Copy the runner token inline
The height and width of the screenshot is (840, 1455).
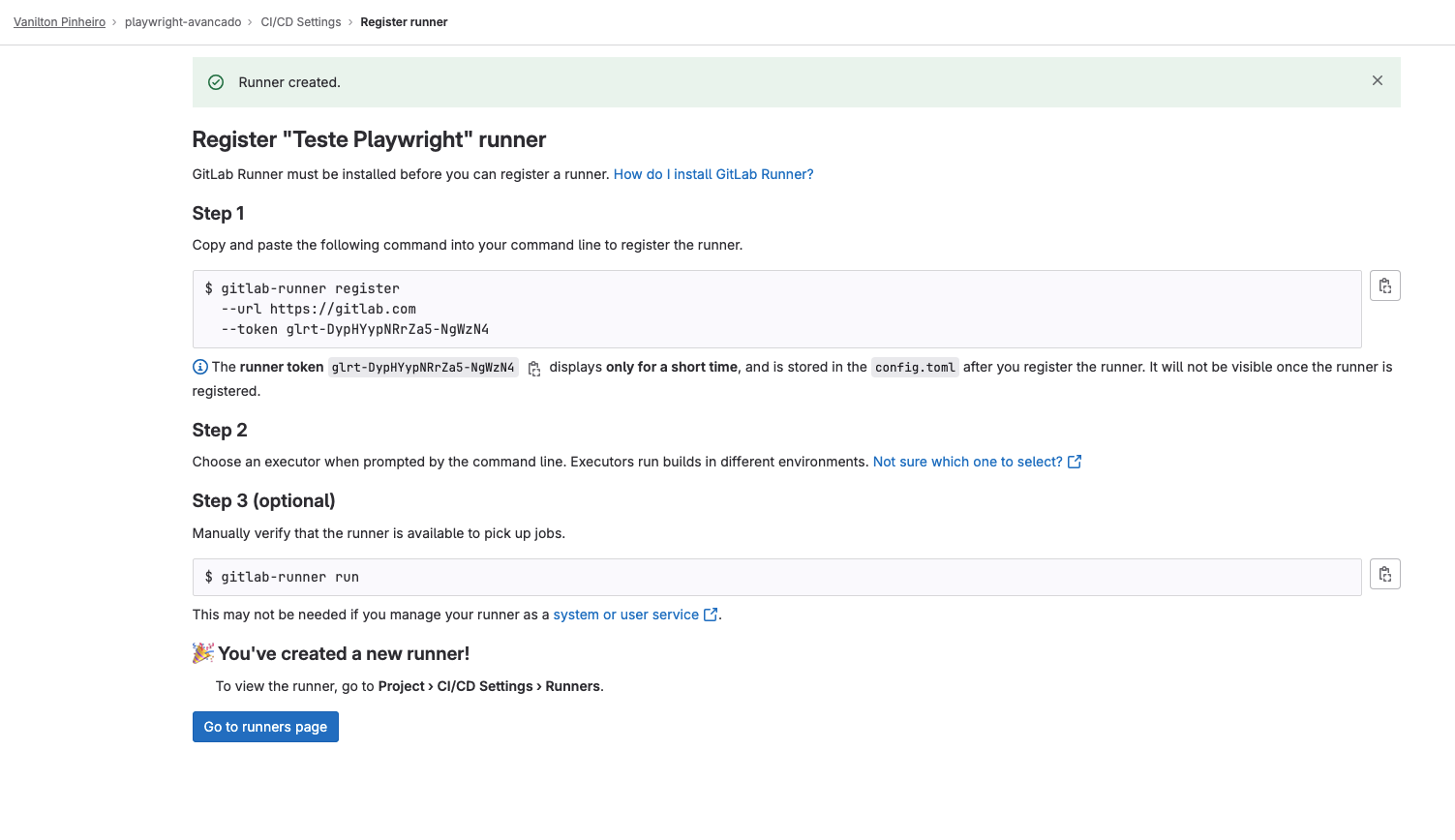click(534, 369)
